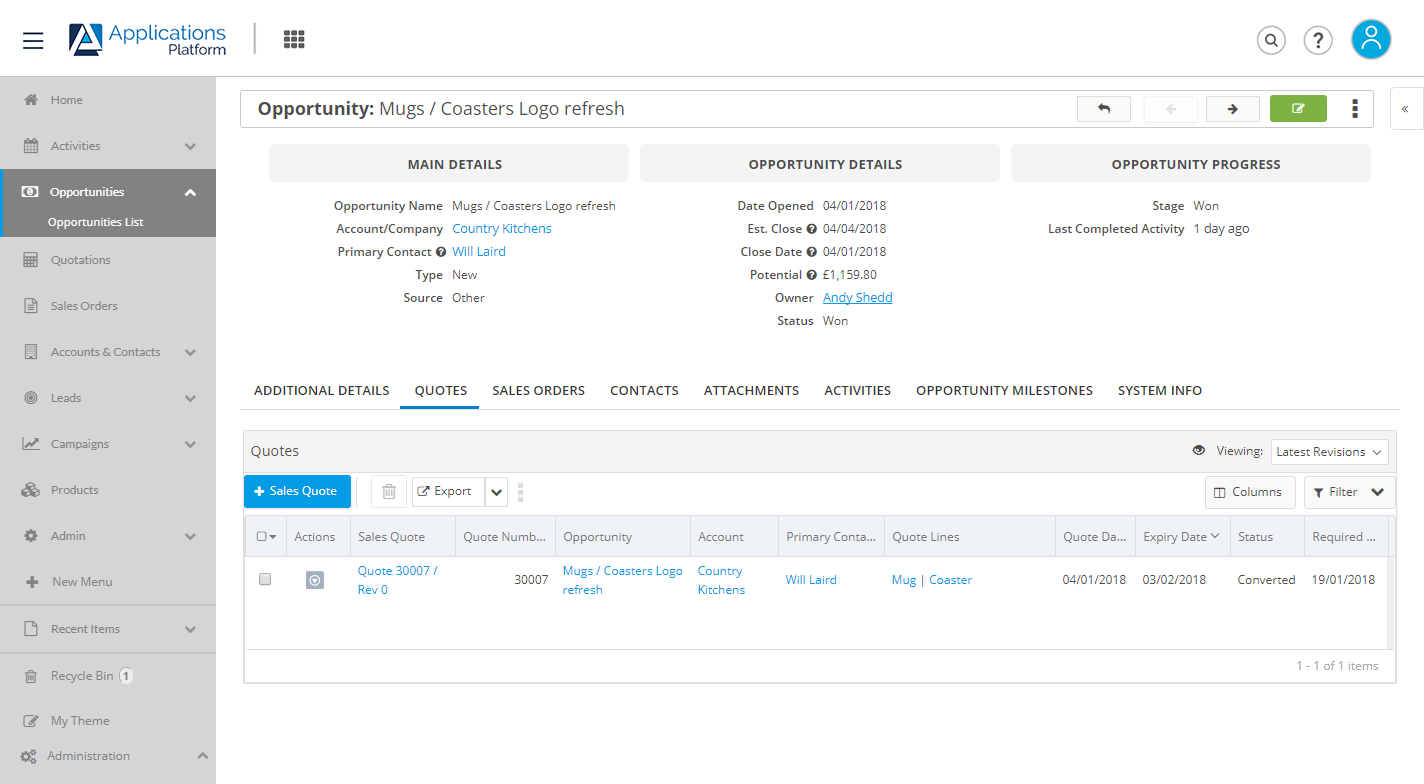1424x784 pixels.
Task: Click the Home sidebar icon
Action: pyautogui.click(x=31, y=100)
